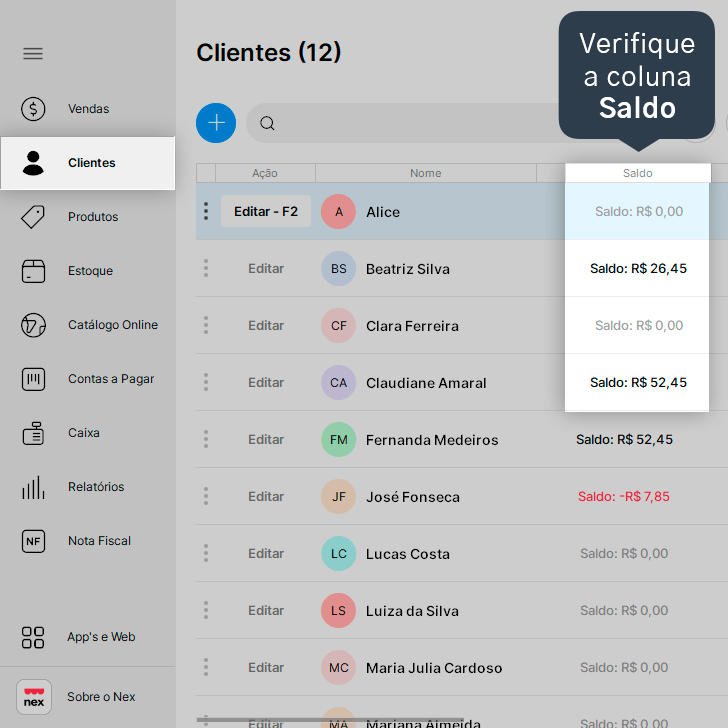Open Estoque box icon
Screen dimensions: 728x728
(33, 271)
